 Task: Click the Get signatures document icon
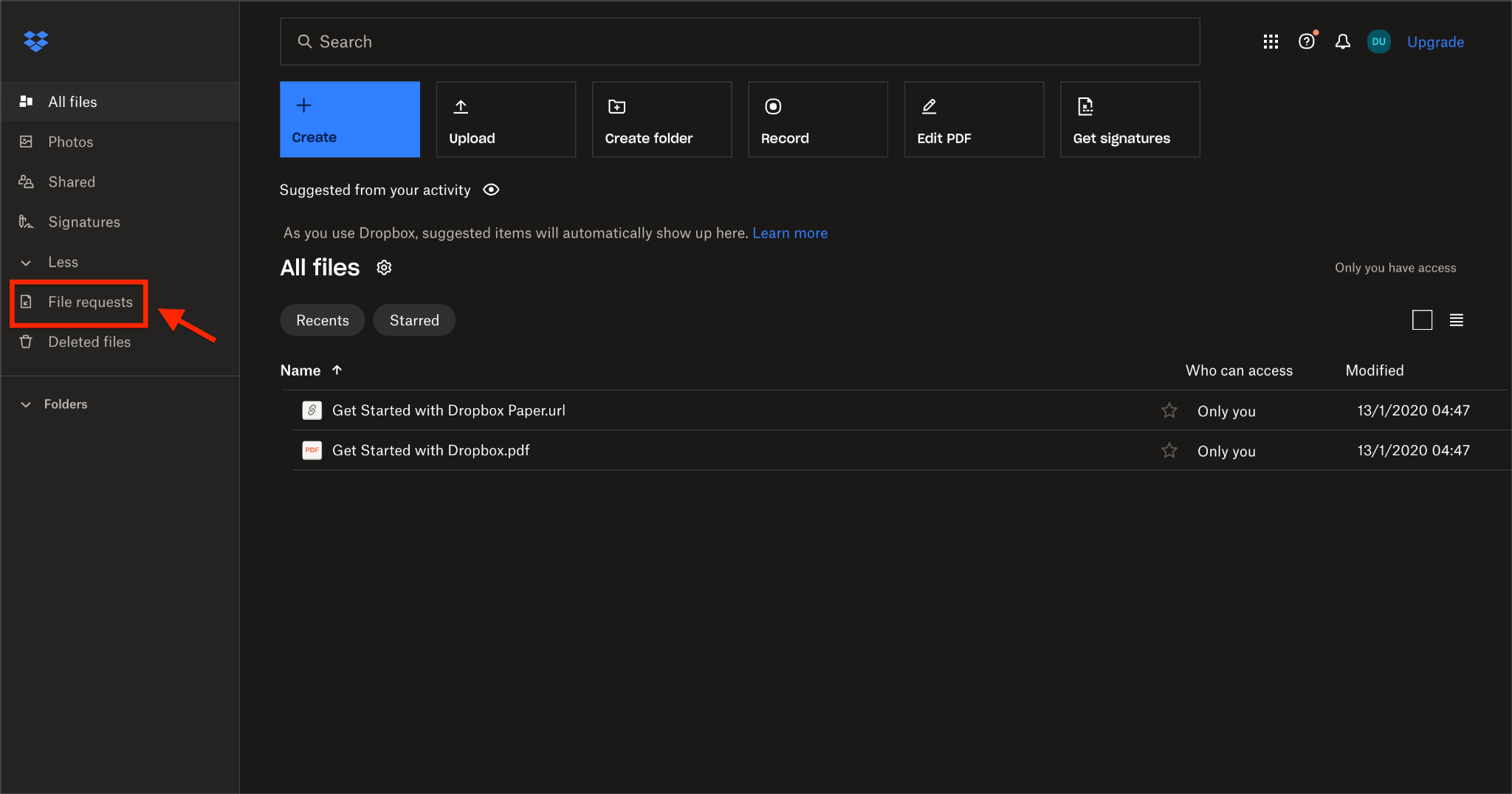(x=1085, y=107)
